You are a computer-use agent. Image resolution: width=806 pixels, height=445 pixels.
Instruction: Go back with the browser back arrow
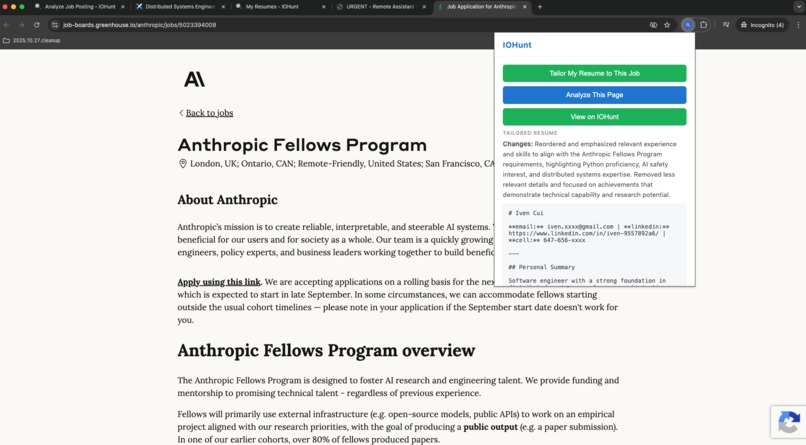tap(7, 25)
